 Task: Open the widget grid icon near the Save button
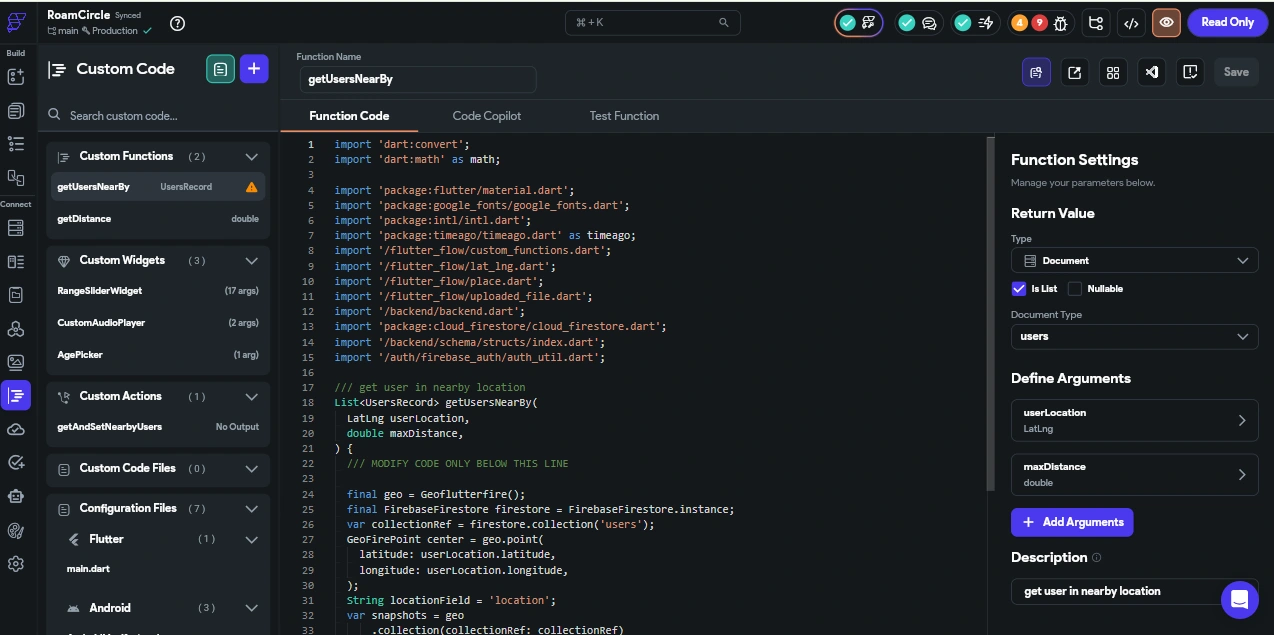(x=1112, y=71)
